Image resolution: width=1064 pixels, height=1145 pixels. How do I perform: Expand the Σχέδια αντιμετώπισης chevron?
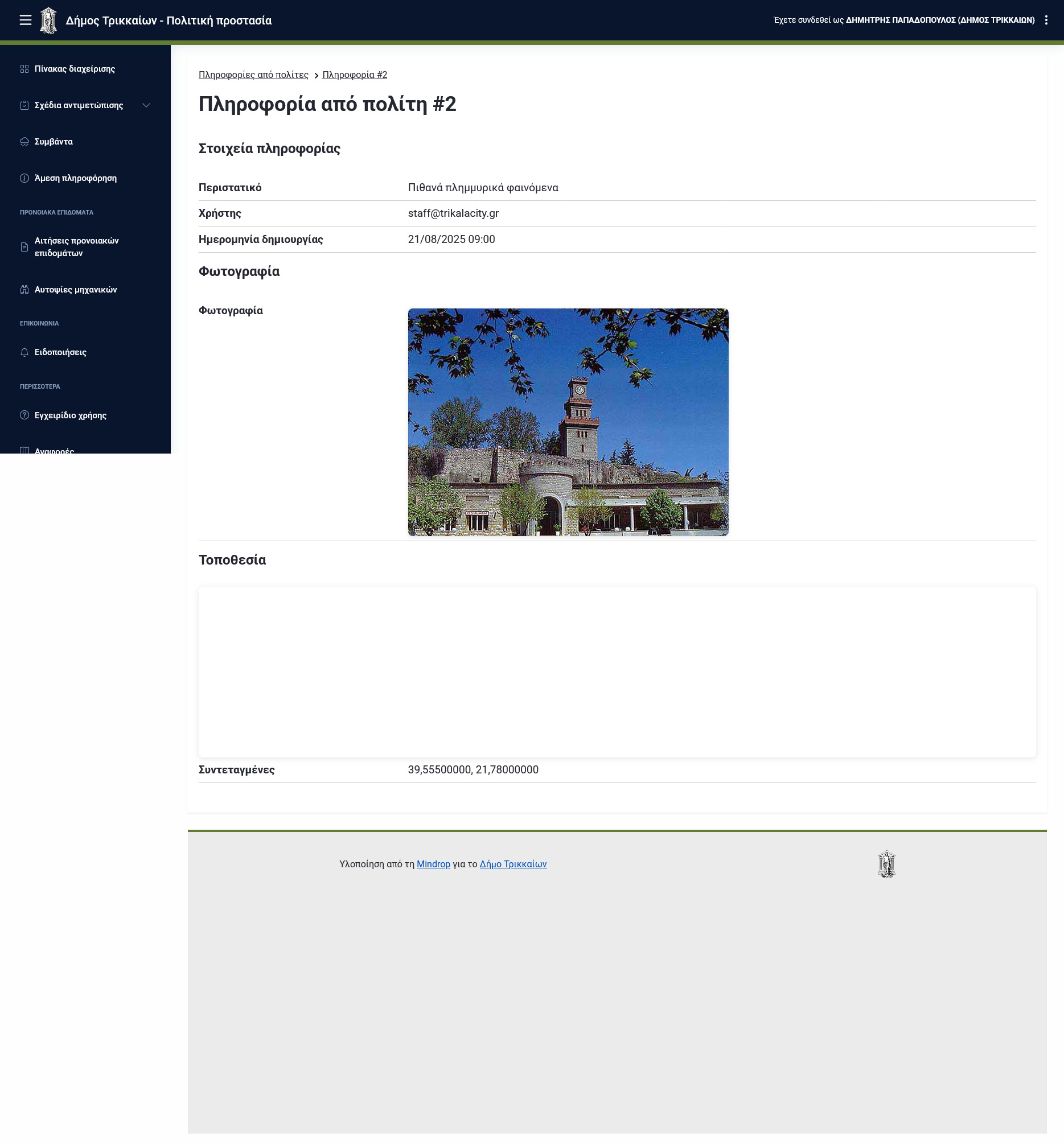[x=146, y=105]
